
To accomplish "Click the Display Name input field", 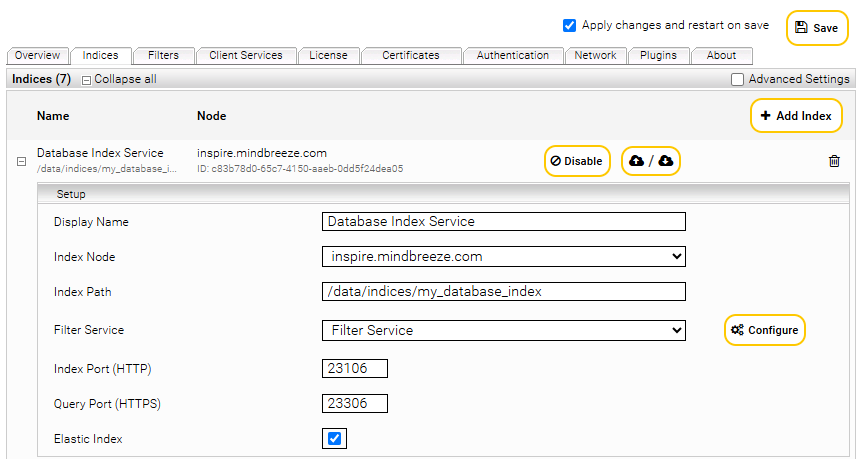I will [x=504, y=222].
